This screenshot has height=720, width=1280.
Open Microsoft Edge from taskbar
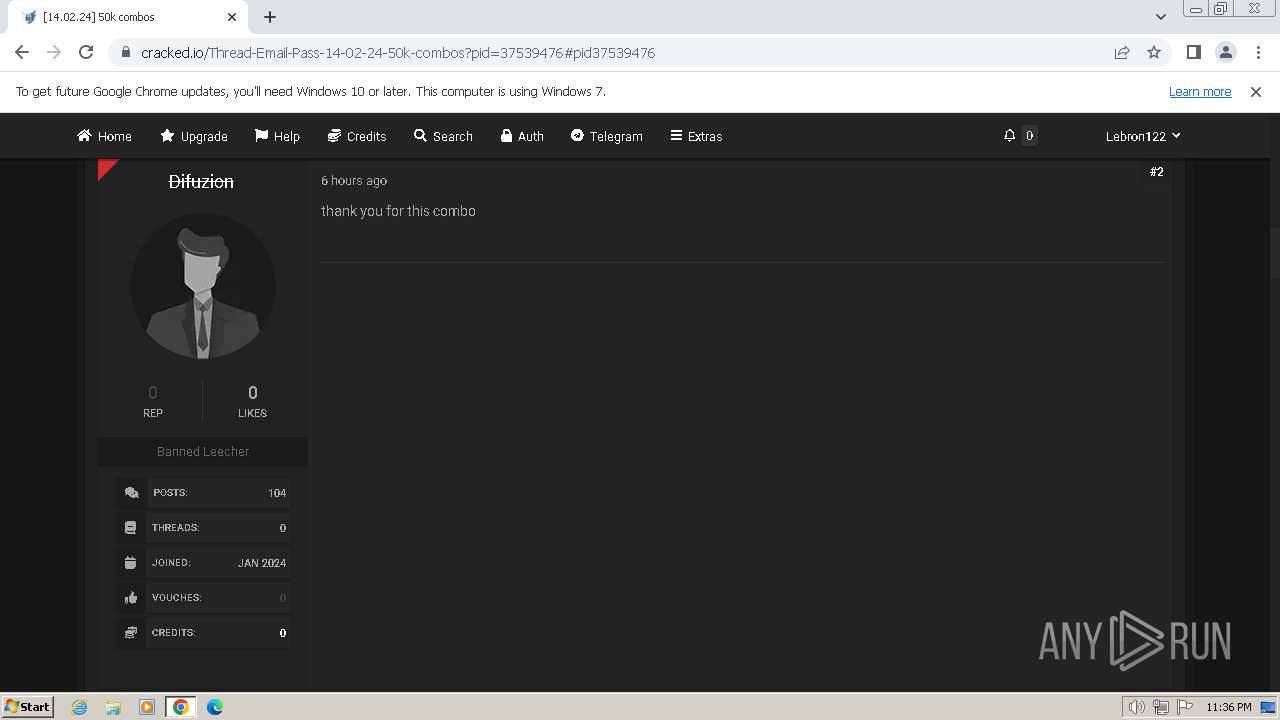(x=215, y=707)
